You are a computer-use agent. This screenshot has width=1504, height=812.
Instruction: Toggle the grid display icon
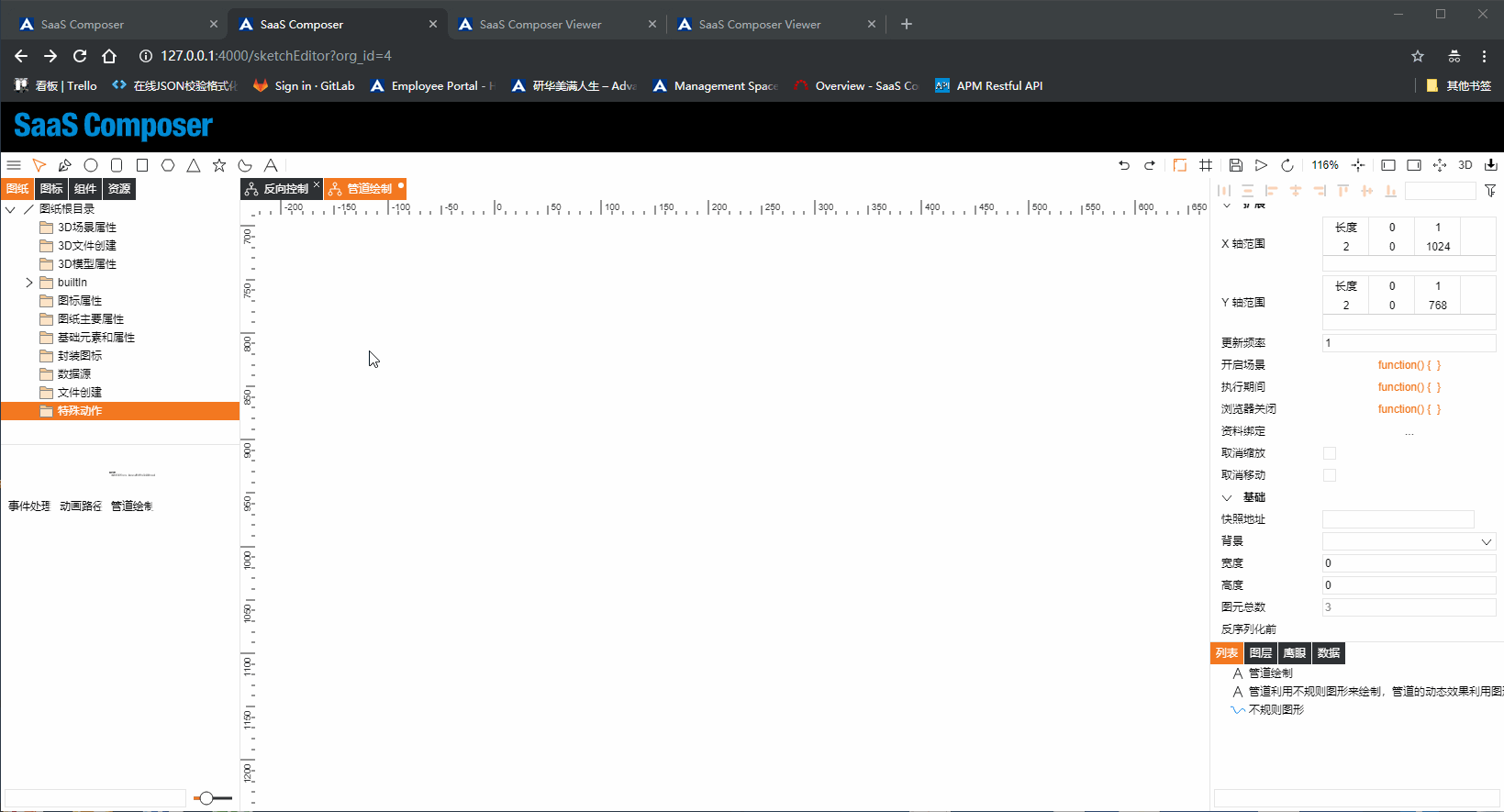point(1206,165)
